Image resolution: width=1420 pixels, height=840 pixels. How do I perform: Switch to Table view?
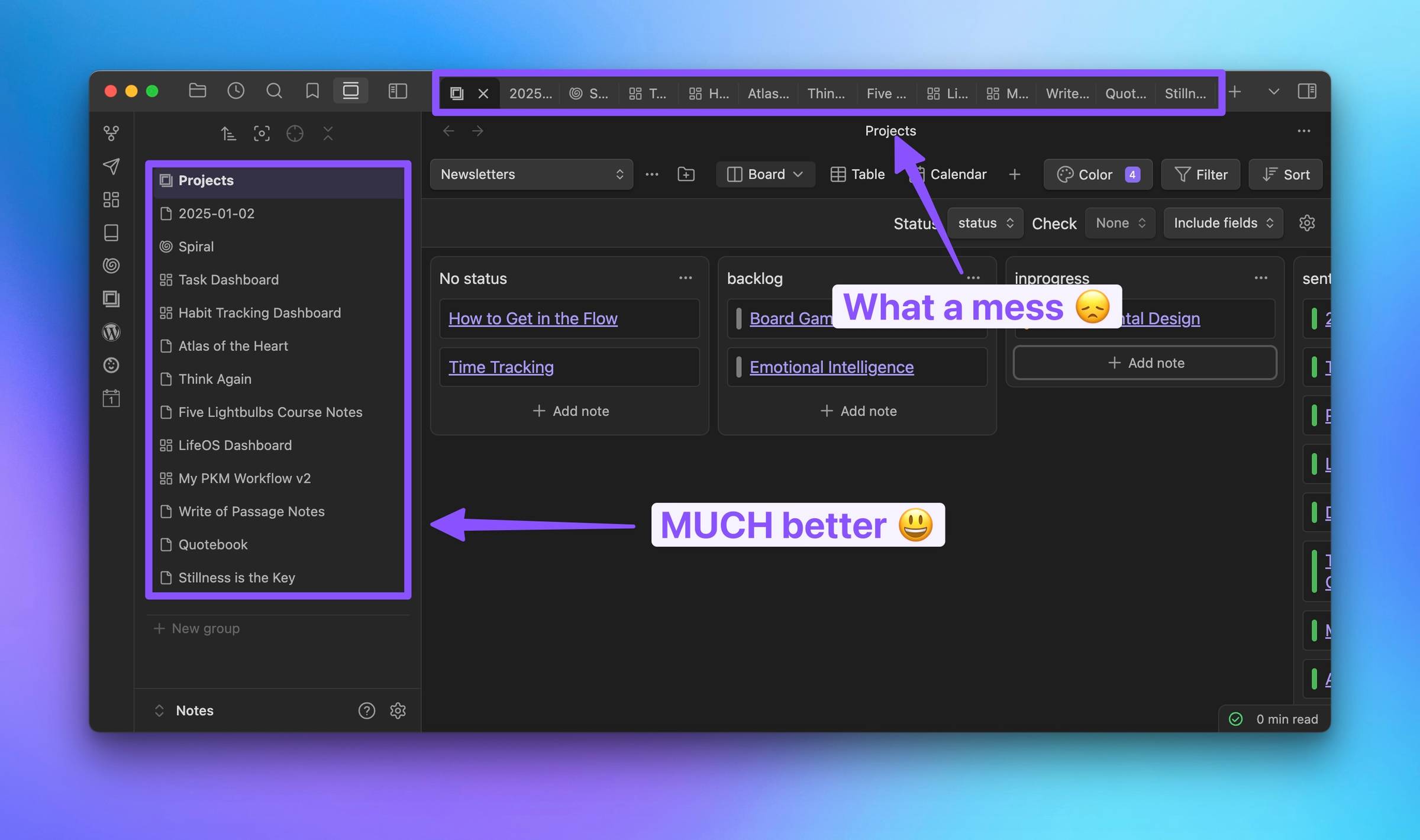[x=857, y=175]
